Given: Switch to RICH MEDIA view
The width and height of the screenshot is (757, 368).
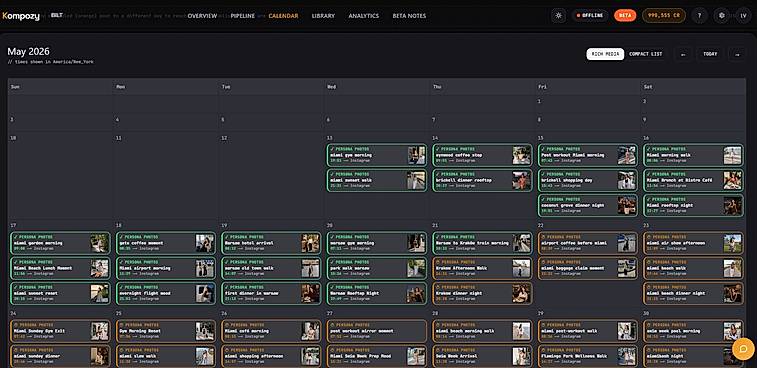Looking at the screenshot, I should [x=605, y=54].
